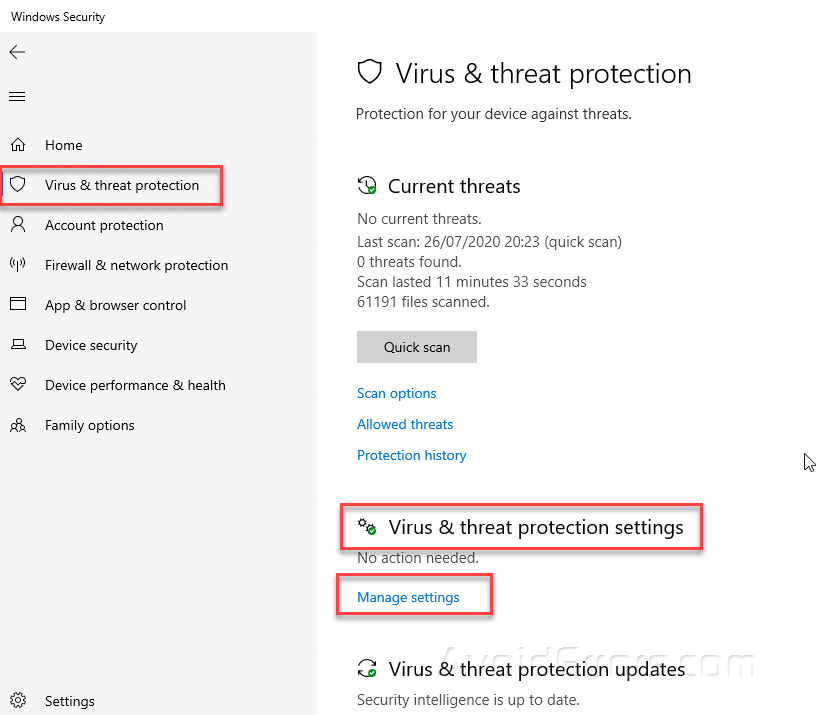This screenshot has width=828, height=715.
Task: View Protection history
Action: point(411,455)
